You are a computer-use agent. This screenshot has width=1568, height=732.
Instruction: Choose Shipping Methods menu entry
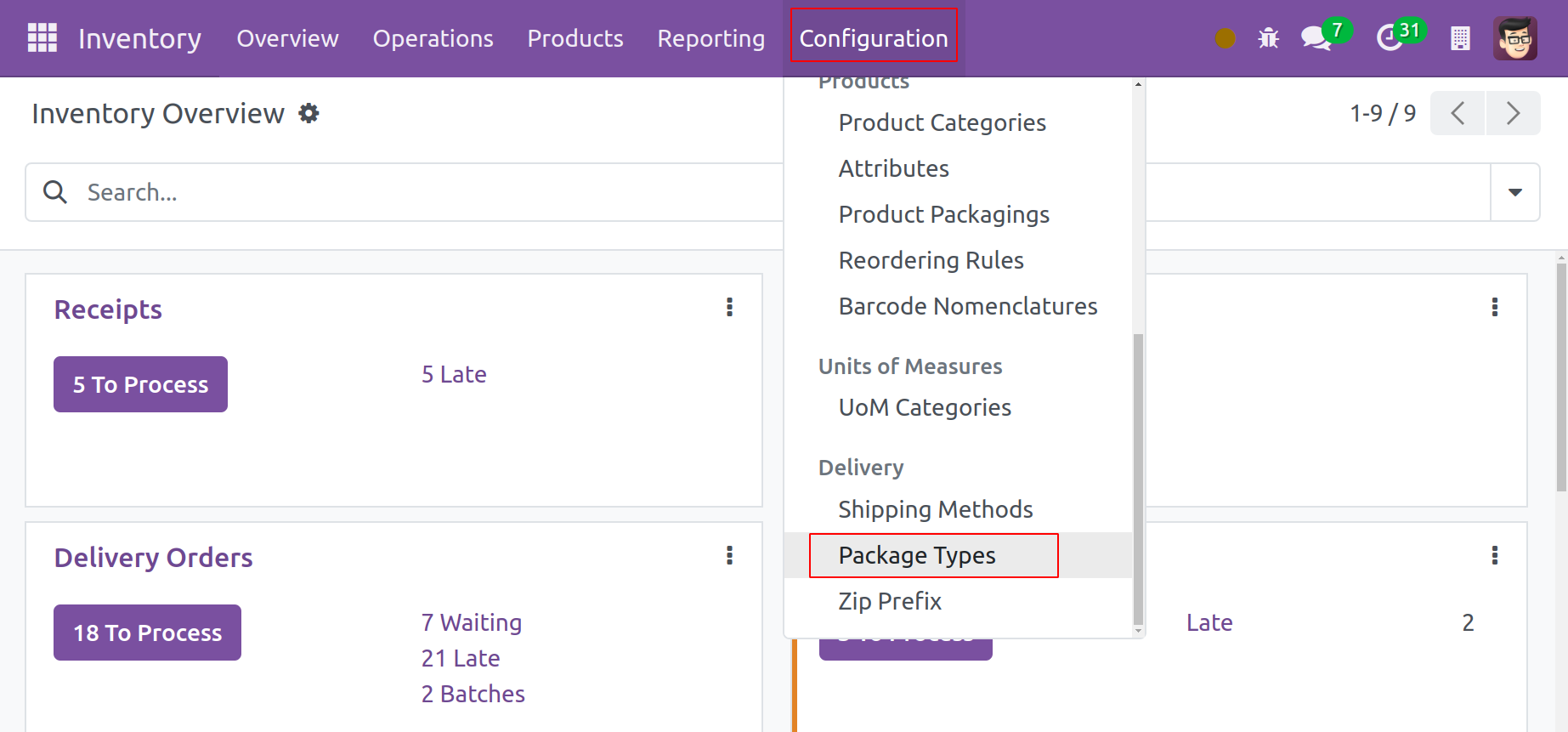(935, 509)
